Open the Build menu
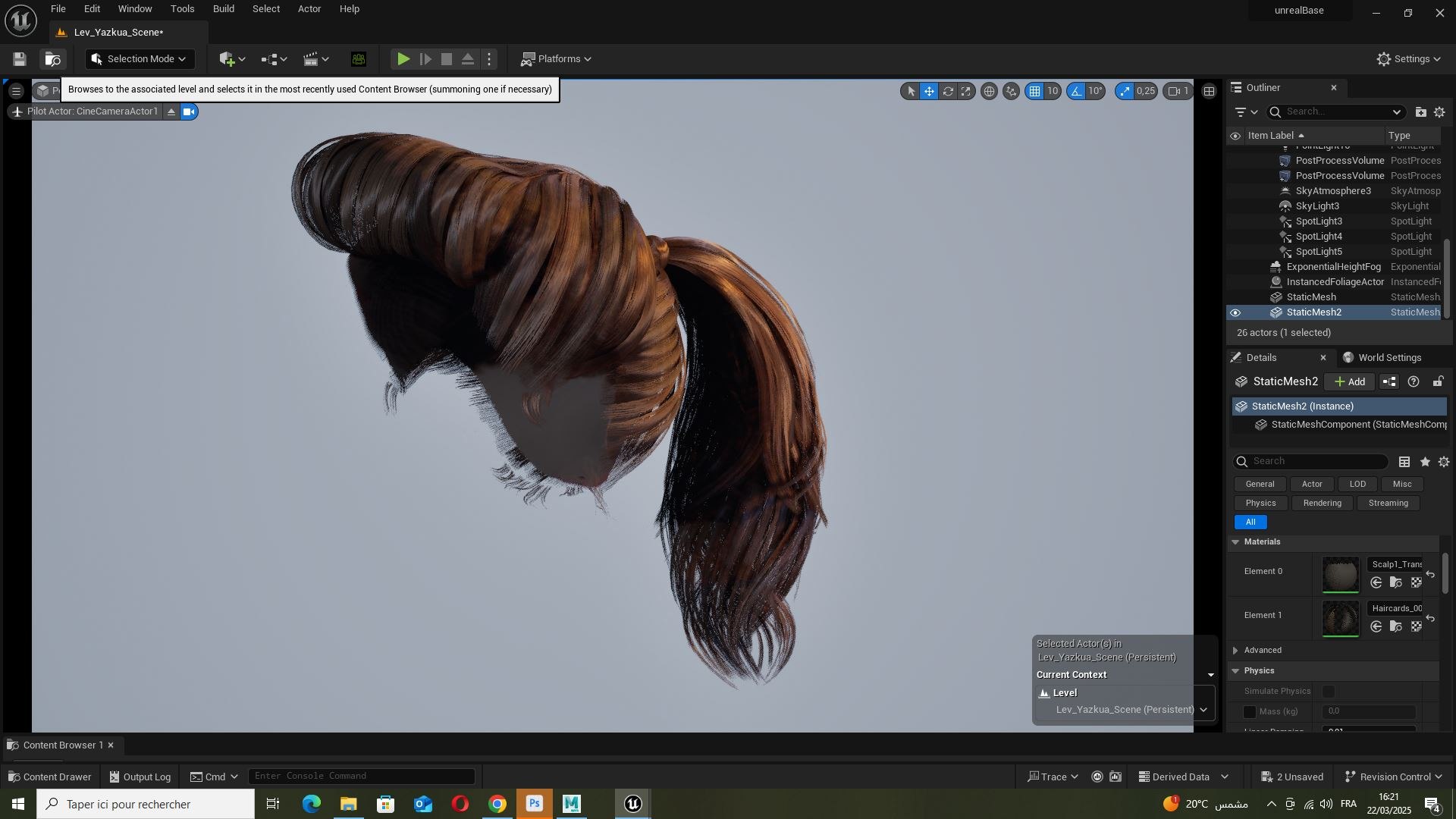 224,9
